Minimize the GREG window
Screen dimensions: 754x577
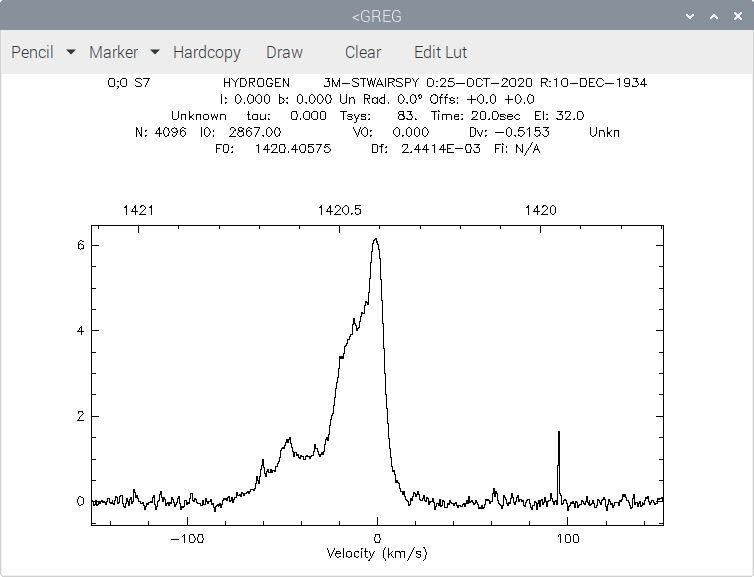tap(690, 16)
